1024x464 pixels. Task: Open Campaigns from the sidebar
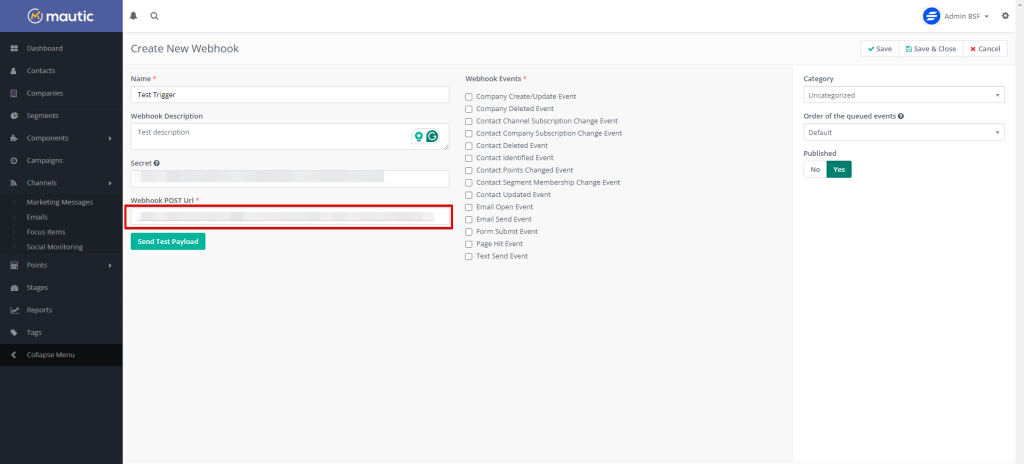(44, 161)
